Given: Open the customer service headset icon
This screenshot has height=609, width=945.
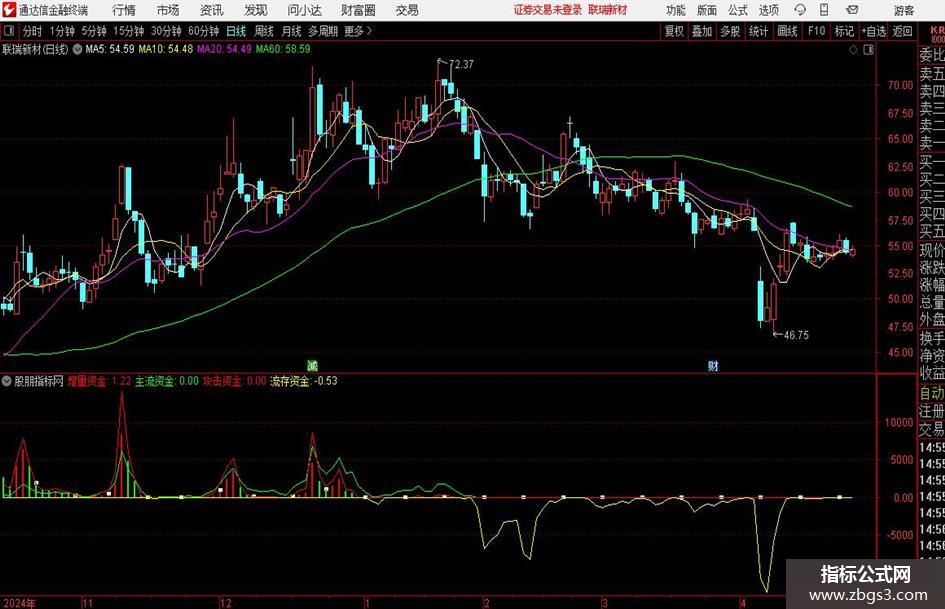Looking at the screenshot, I should click(x=800, y=10).
